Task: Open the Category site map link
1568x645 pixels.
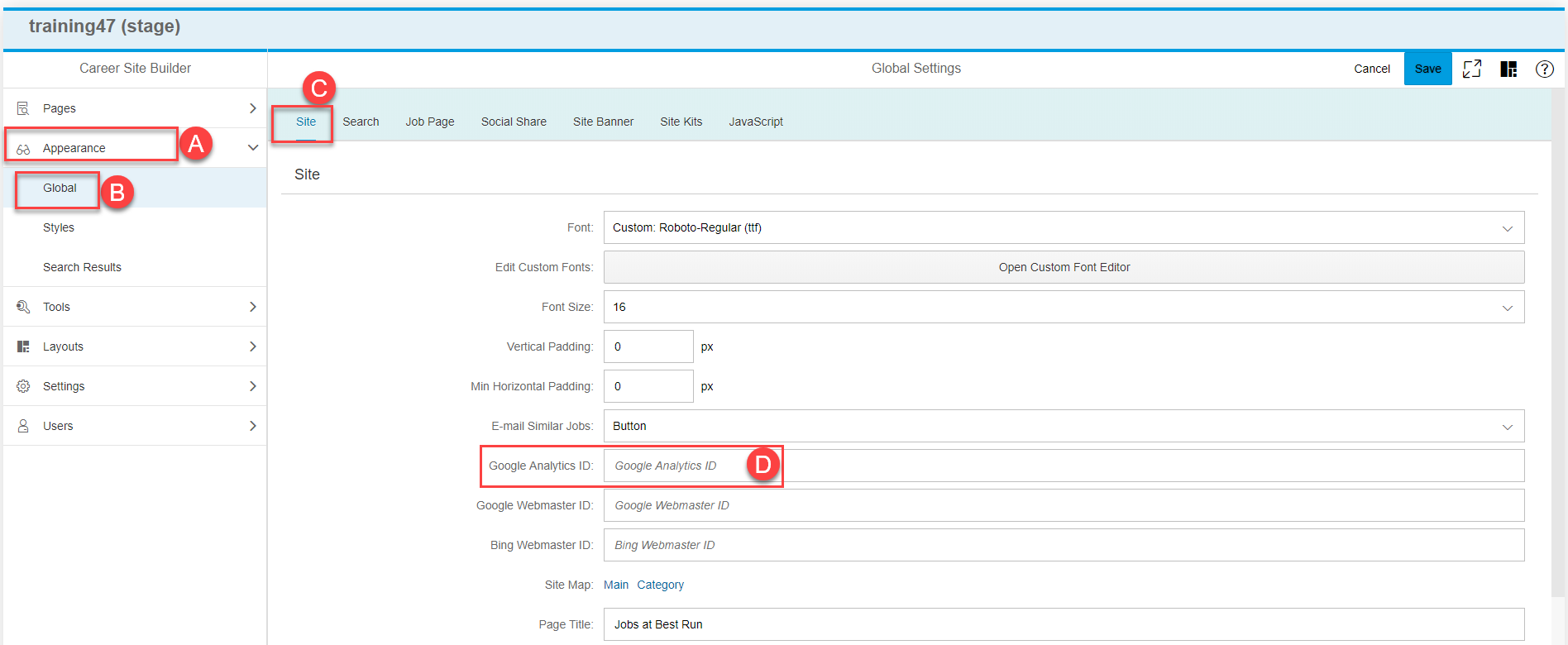Action: pos(660,585)
